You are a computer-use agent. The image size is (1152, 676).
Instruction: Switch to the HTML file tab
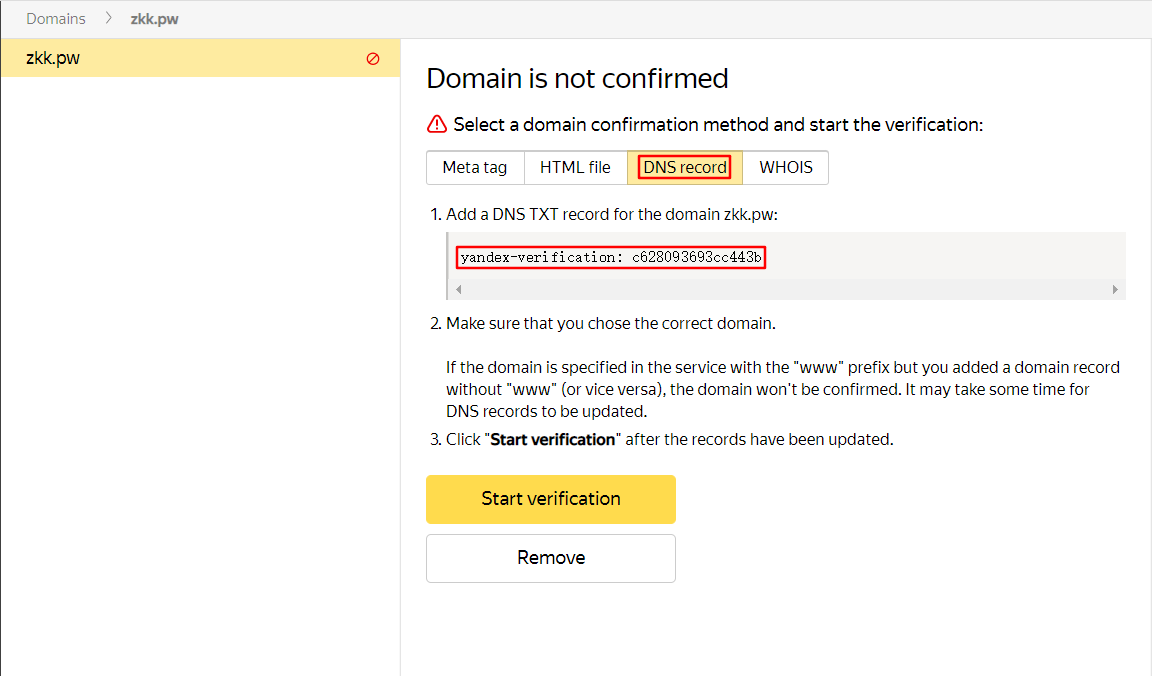[575, 168]
